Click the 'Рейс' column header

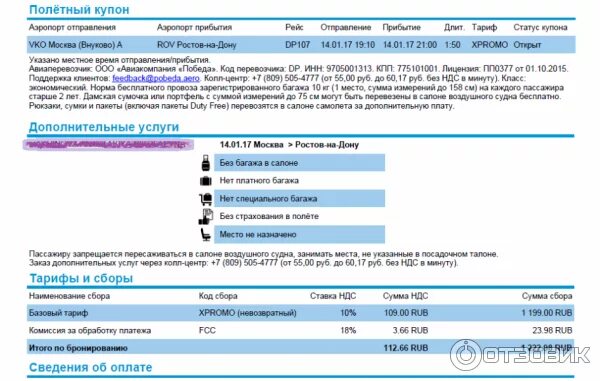pos(294,27)
